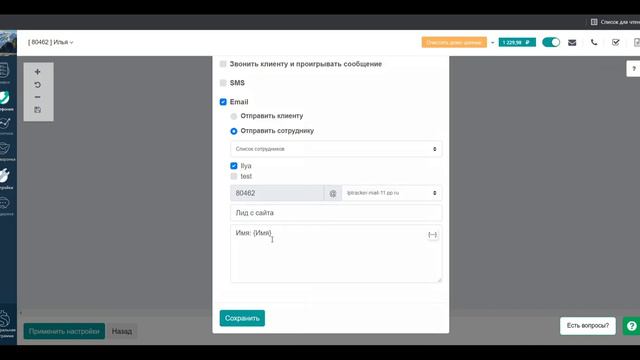Expand the '[ 80462 ] Илья' account menu
The image size is (640, 360).
[51, 42]
